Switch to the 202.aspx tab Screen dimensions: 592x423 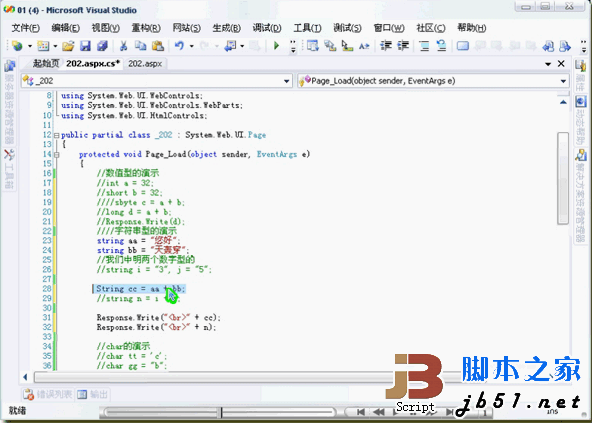145,64
